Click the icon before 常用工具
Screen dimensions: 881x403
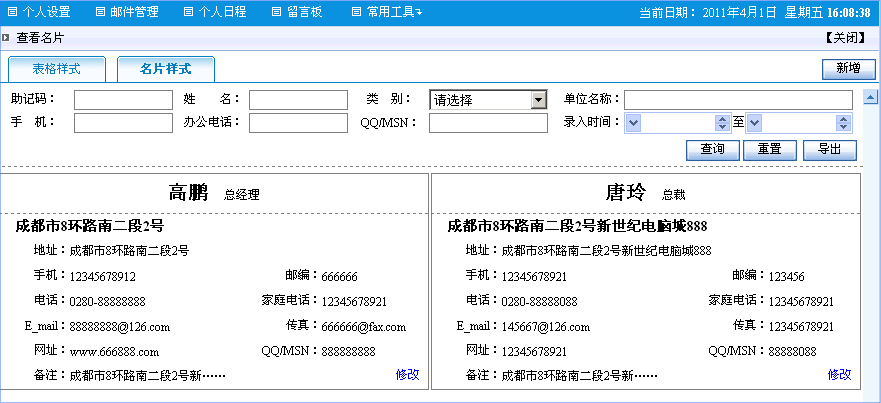[x=356, y=12]
